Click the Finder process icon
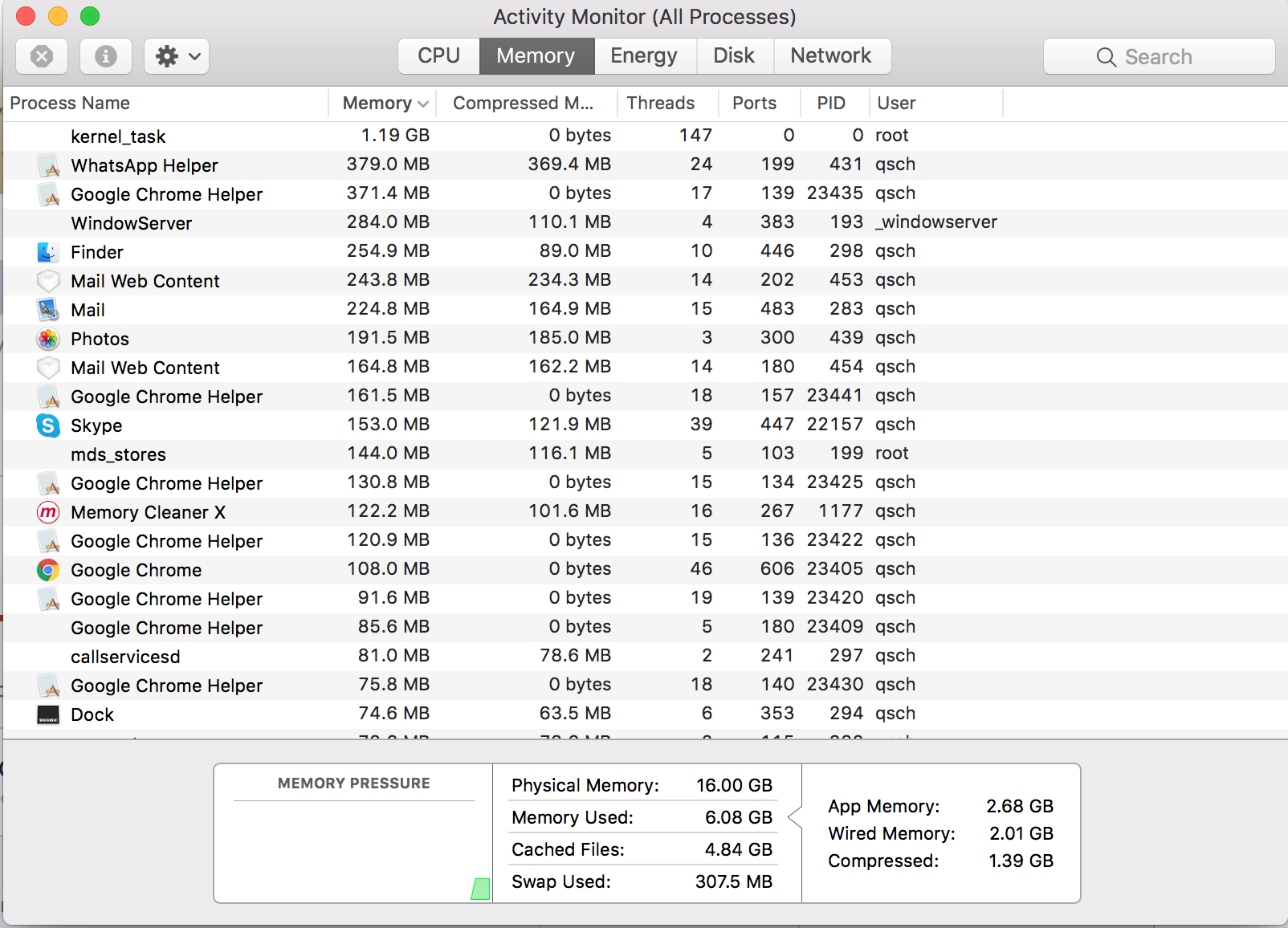 click(x=48, y=252)
